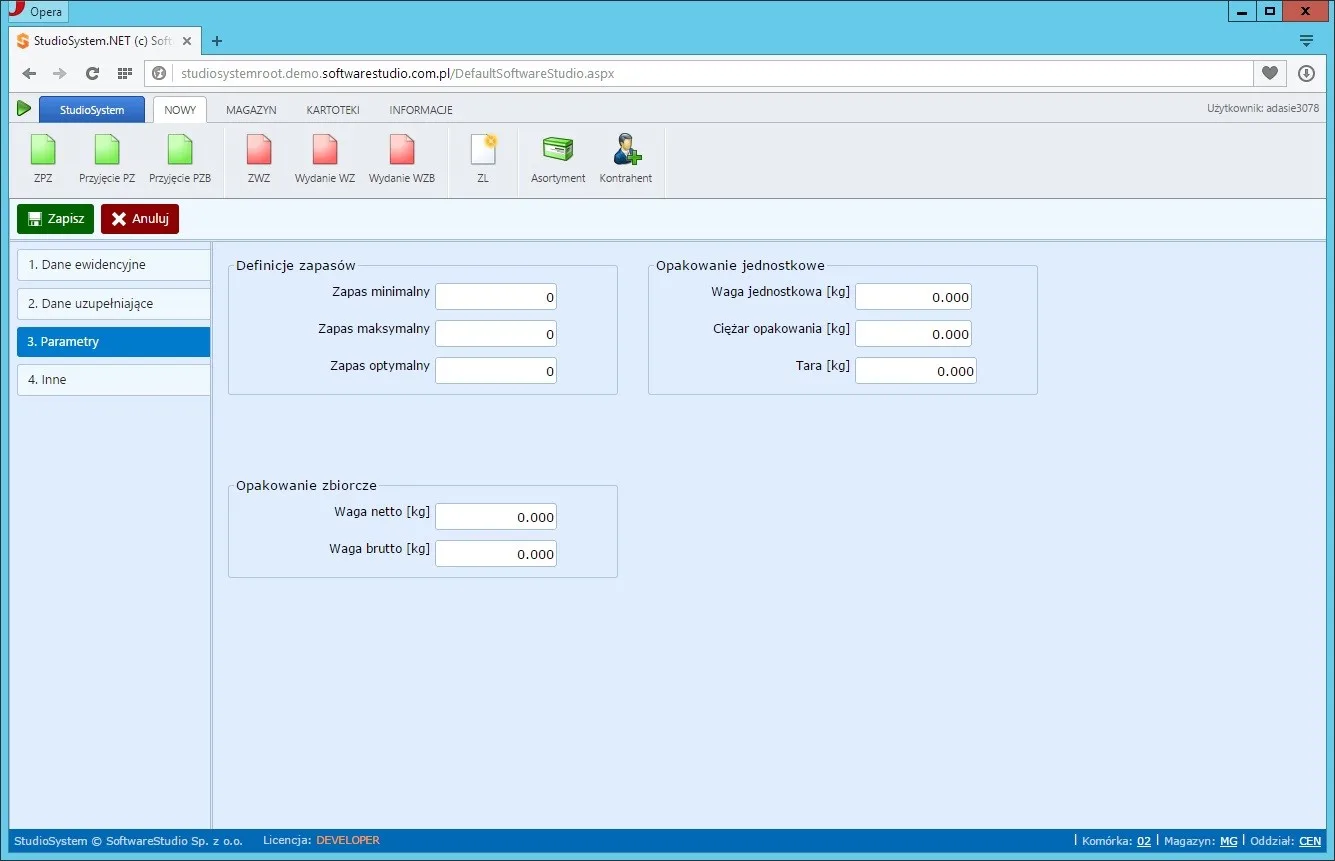This screenshot has height=861, width=1335.
Task: Go to 1. Dane ewidencyjne section
Action: tap(114, 265)
